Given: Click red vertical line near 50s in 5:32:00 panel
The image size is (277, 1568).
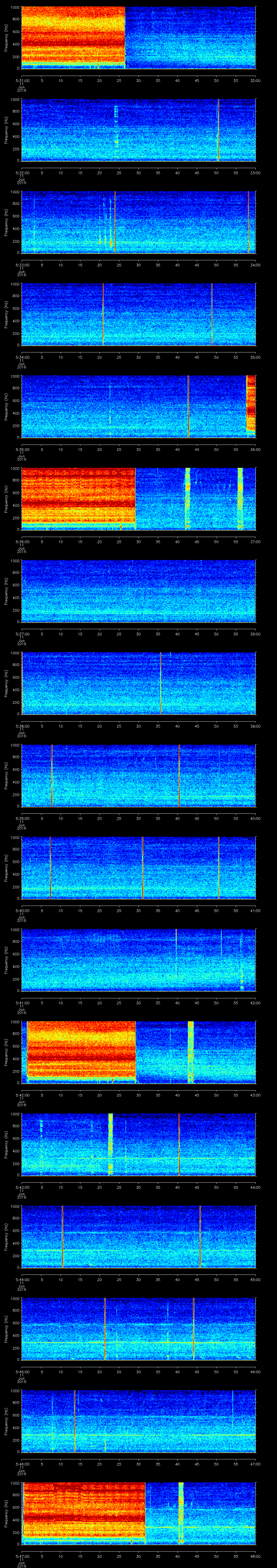Looking at the screenshot, I should coord(218,130).
